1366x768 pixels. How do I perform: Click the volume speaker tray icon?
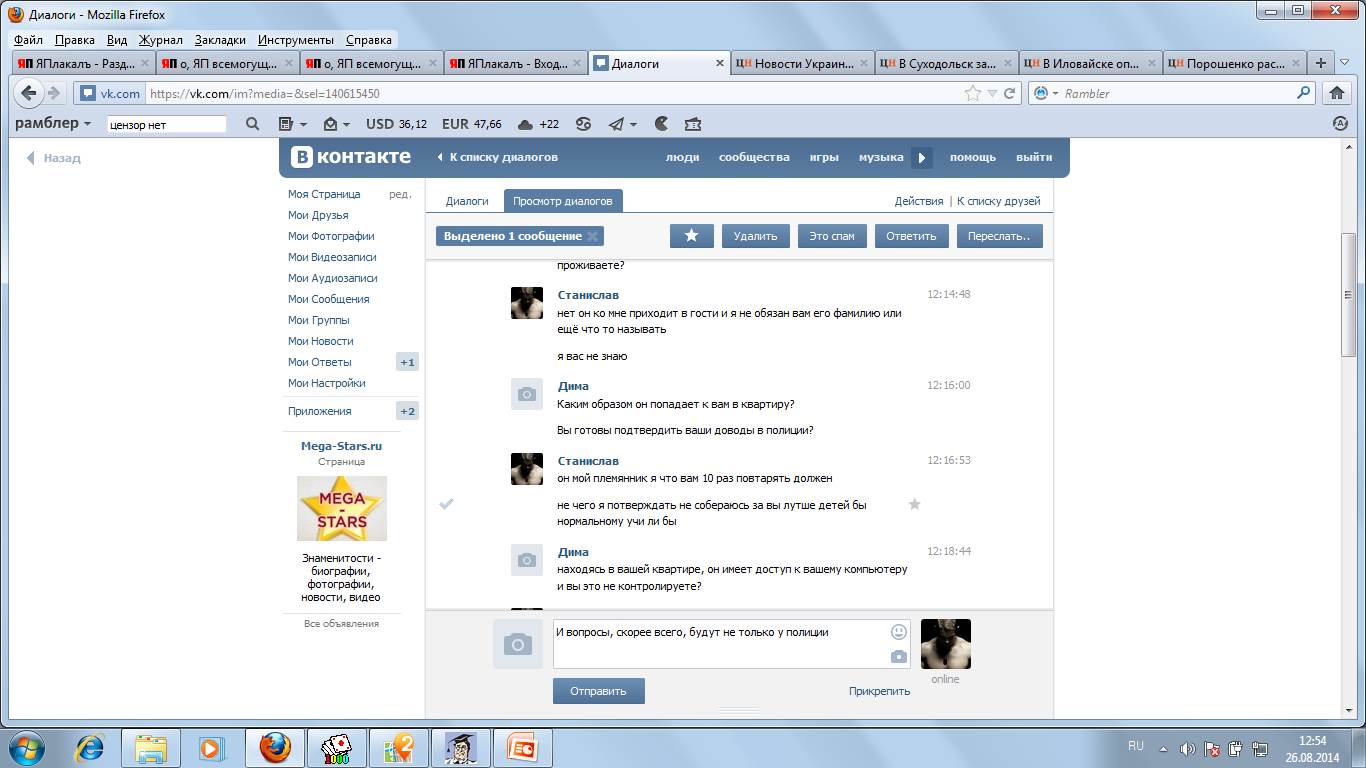point(1187,748)
